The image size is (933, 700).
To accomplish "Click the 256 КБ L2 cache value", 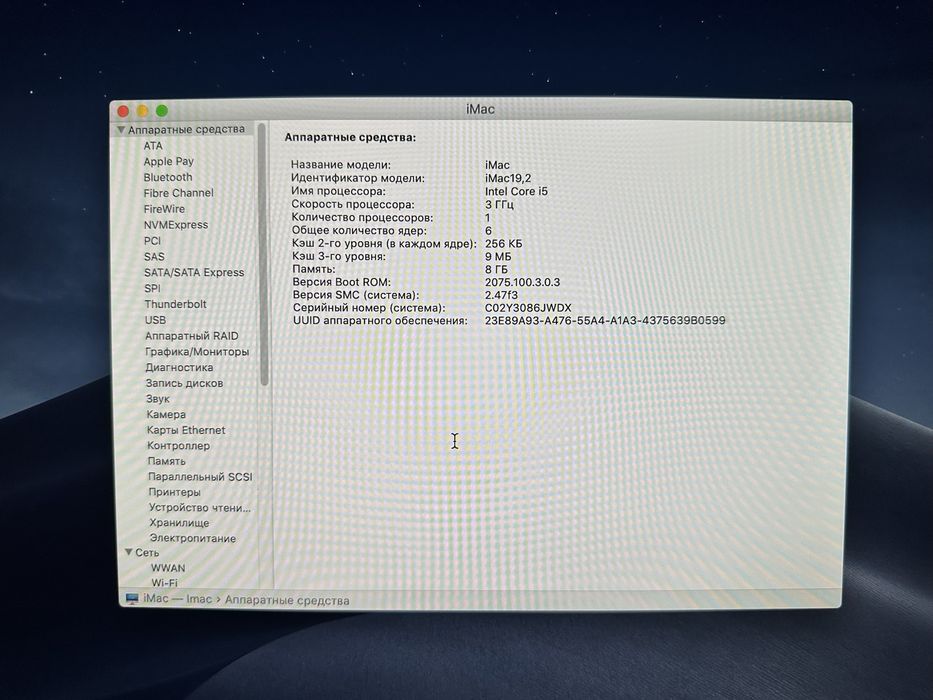I will (503, 243).
